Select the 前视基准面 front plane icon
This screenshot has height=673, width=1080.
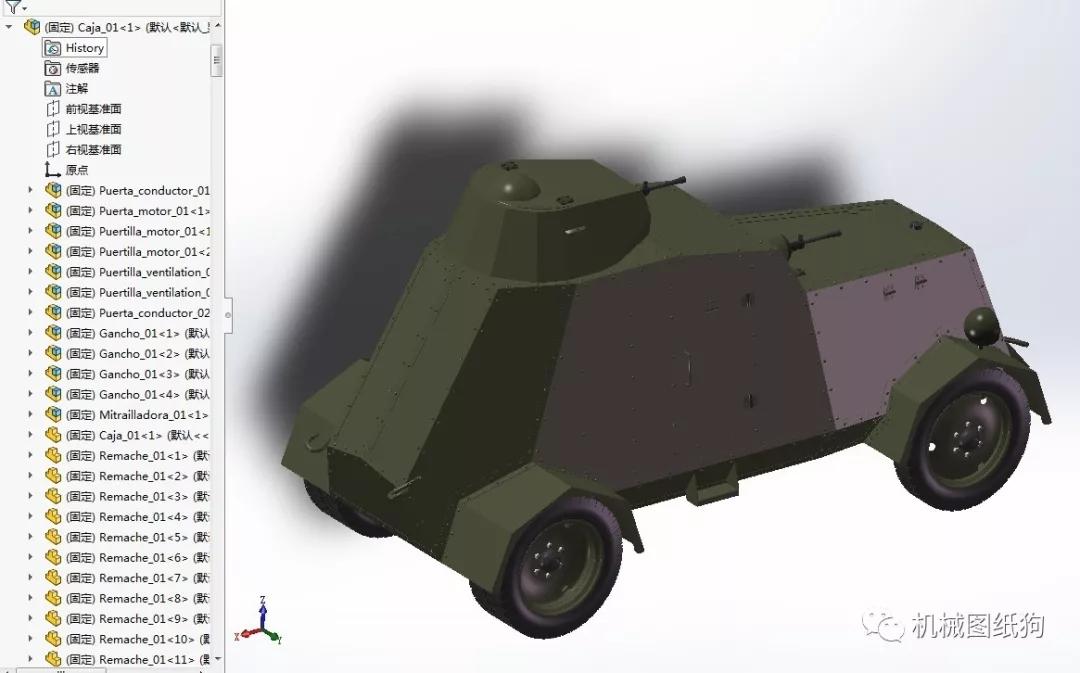click(x=51, y=108)
